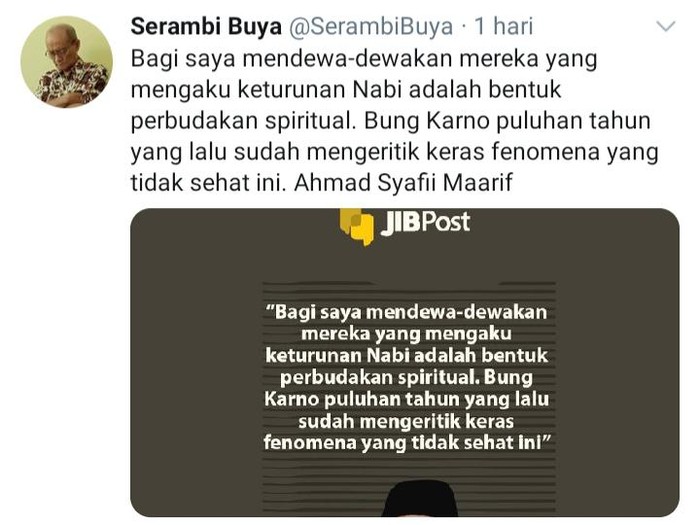Screen dimensions: 700x525
Task: Expand the tweet options chevron
Action: [x=666, y=27]
